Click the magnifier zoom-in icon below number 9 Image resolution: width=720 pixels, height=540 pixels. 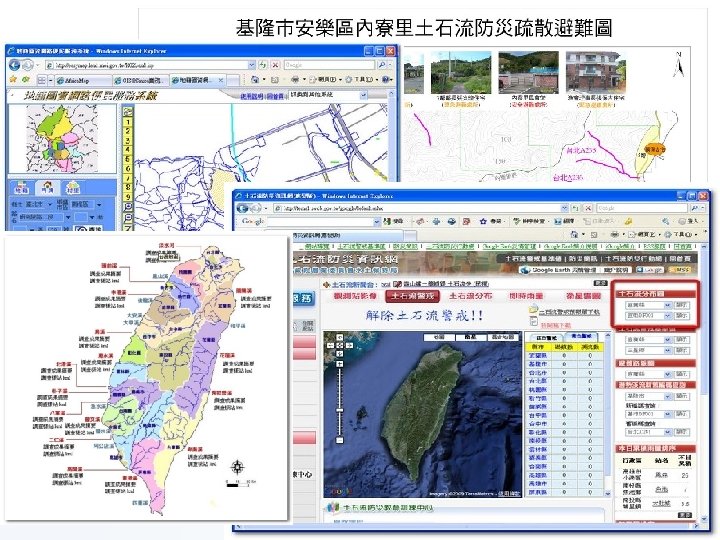point(128,207)
